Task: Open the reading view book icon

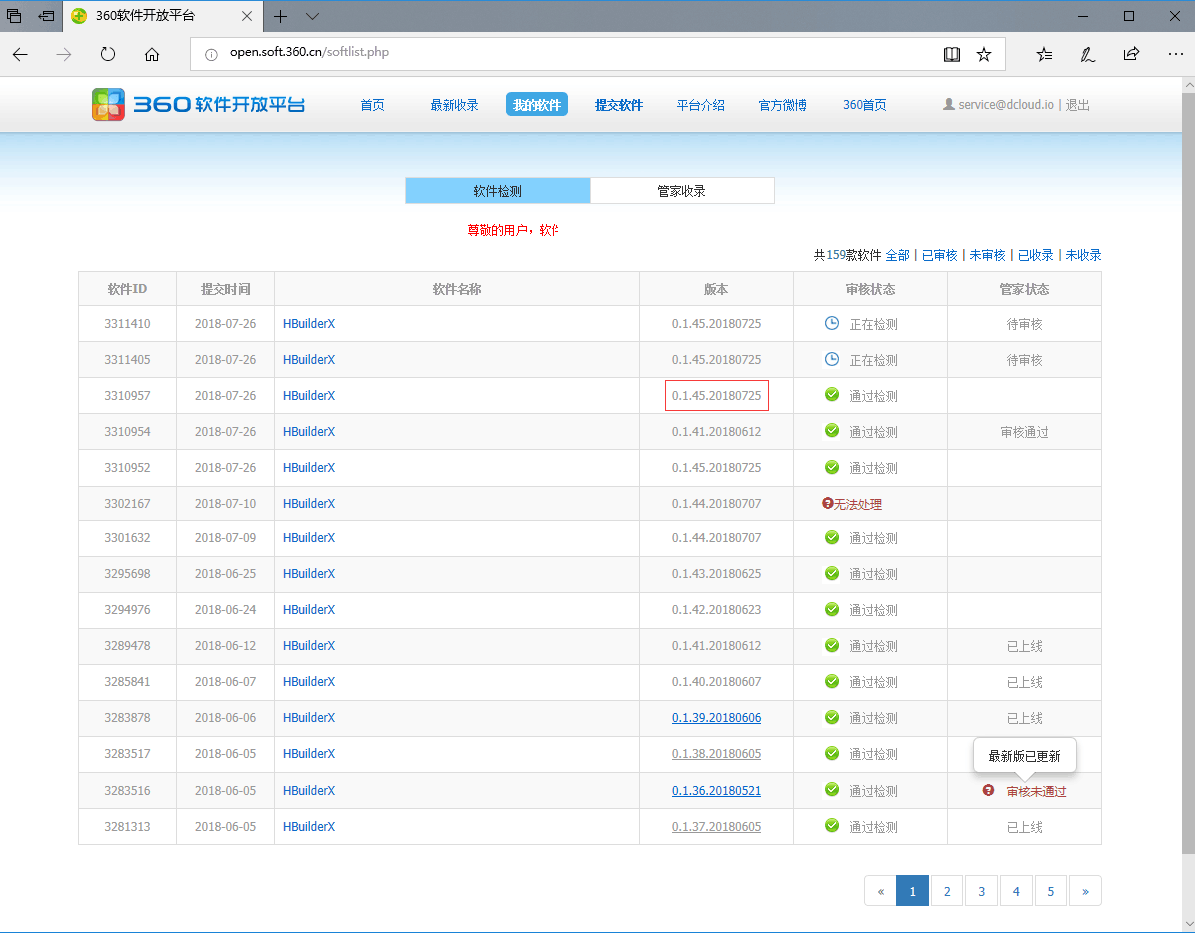Action: pos(951,54)
